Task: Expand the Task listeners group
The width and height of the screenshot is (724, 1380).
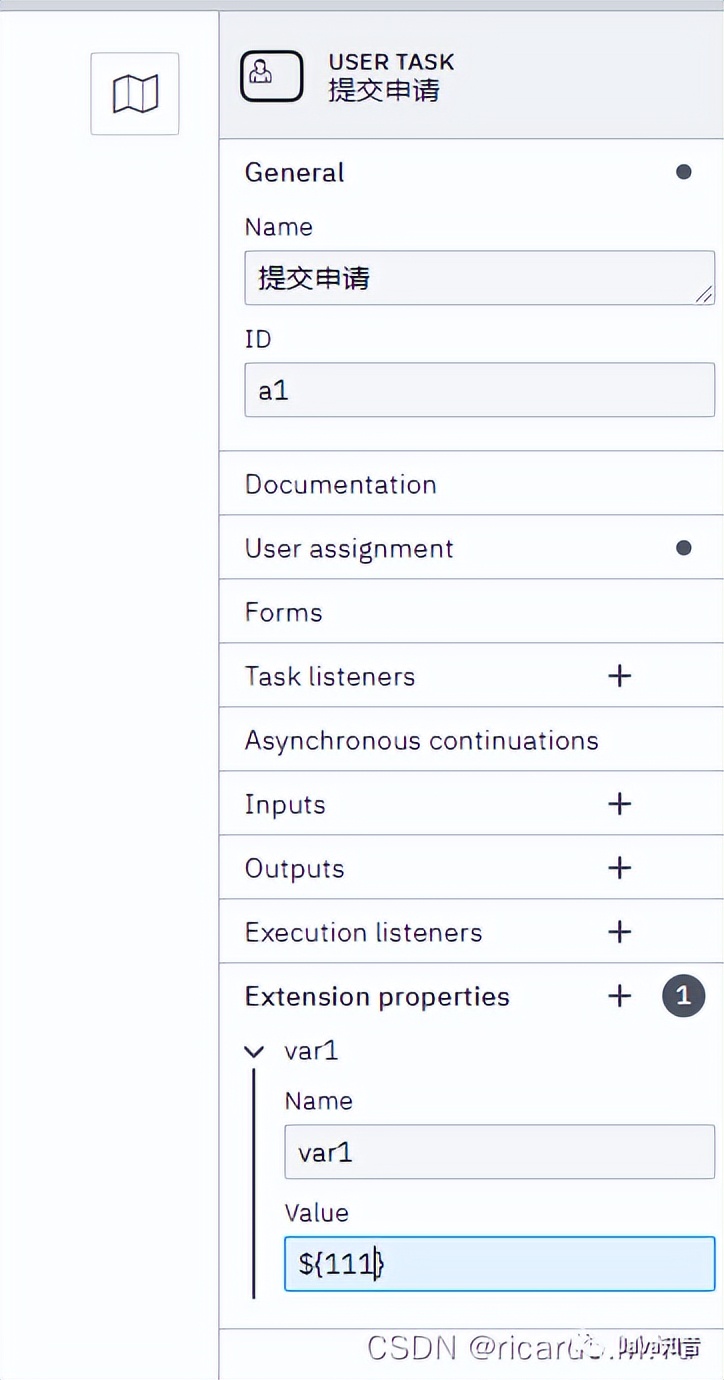Action: (330, 677)
